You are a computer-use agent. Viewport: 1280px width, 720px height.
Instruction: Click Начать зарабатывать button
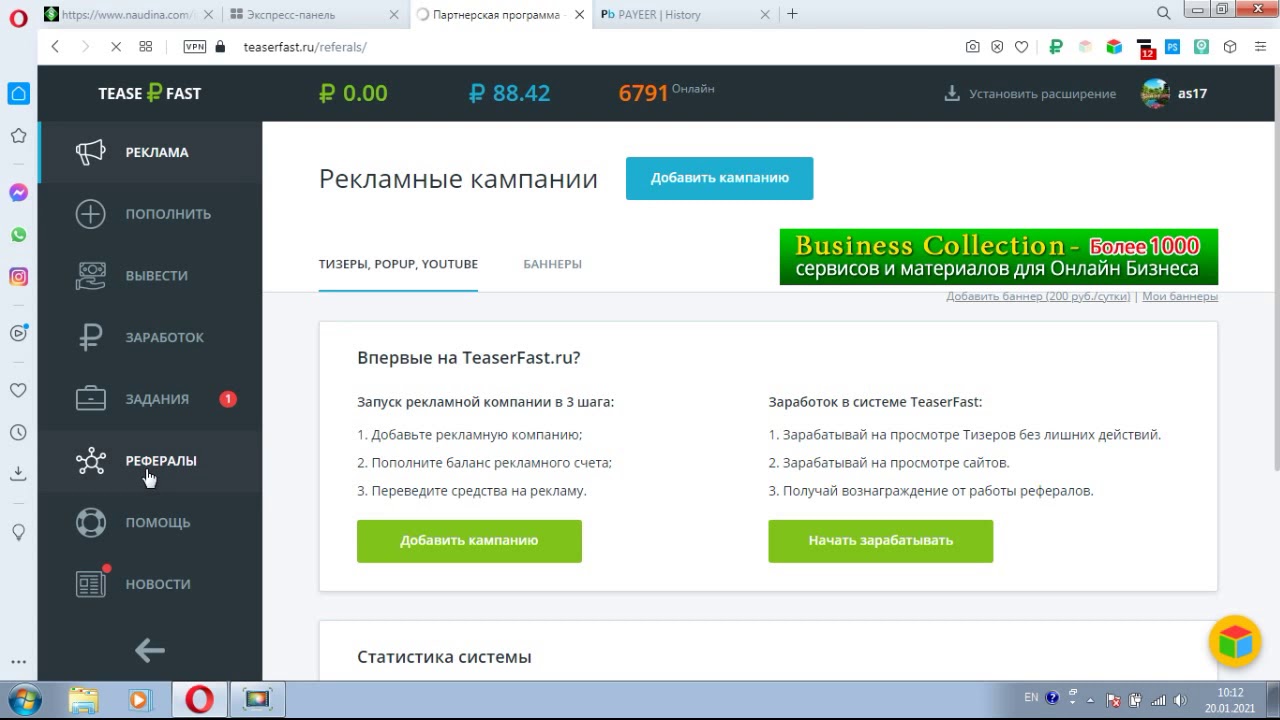tap(880, 541)
